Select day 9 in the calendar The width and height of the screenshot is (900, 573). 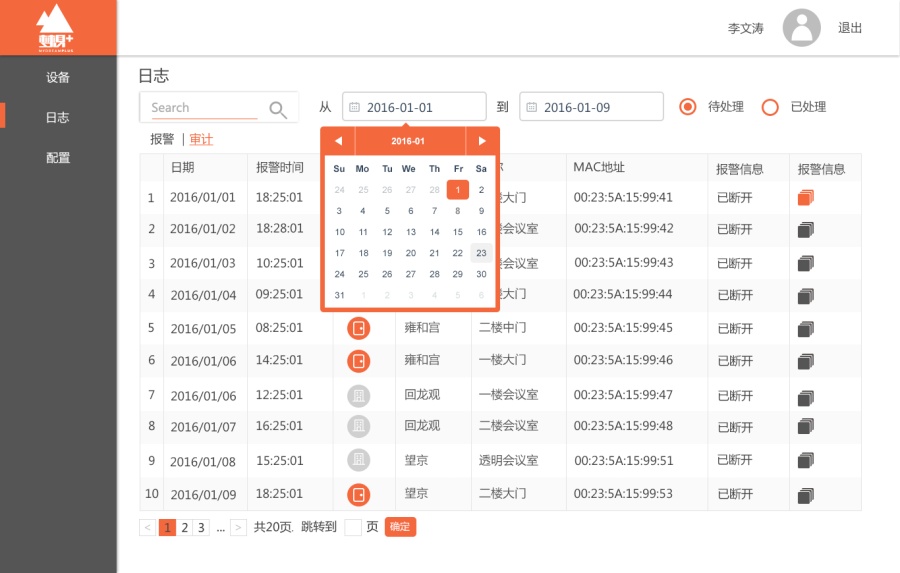point(481,211)
